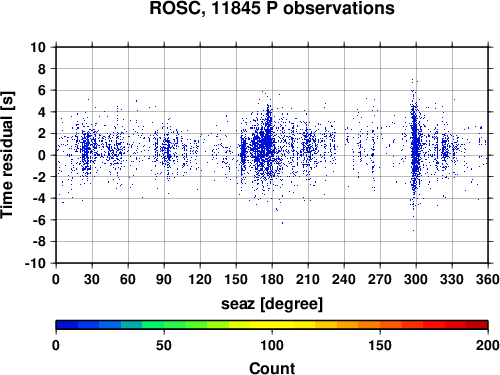Click the 'seaz [degree]' x-axis label
Viewport: 500px width, 375px height.
point(272,304)
